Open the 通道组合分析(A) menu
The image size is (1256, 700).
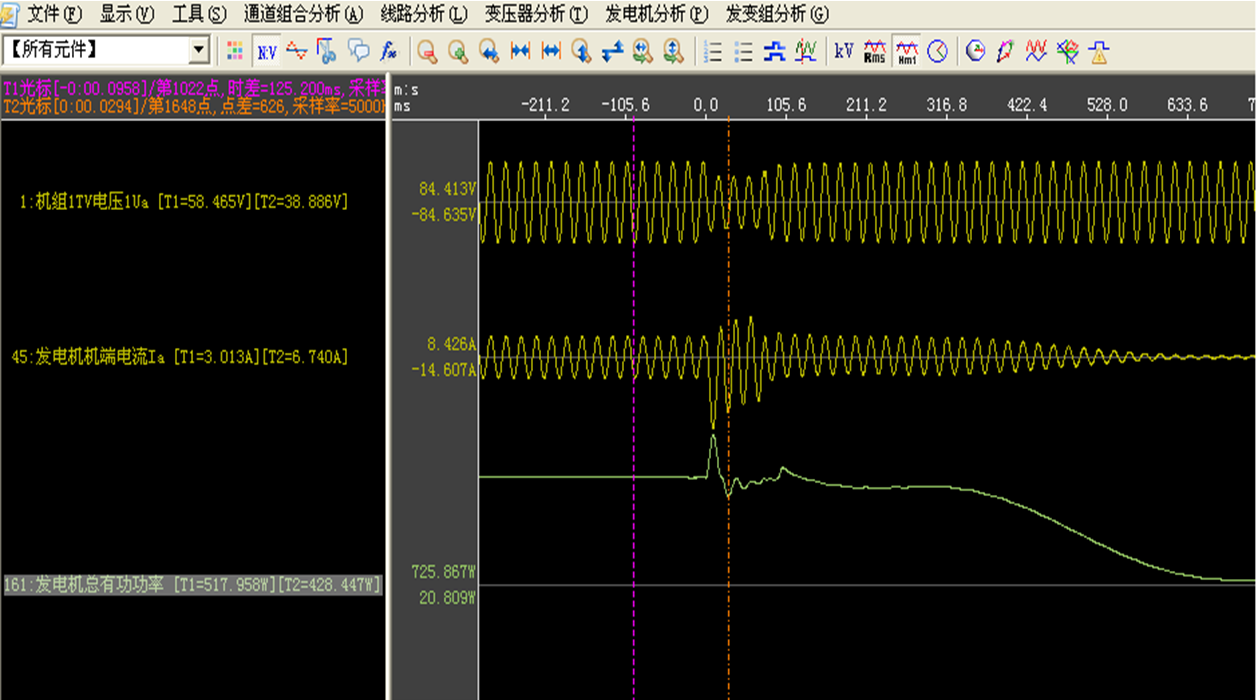click(x=304, y=14)
